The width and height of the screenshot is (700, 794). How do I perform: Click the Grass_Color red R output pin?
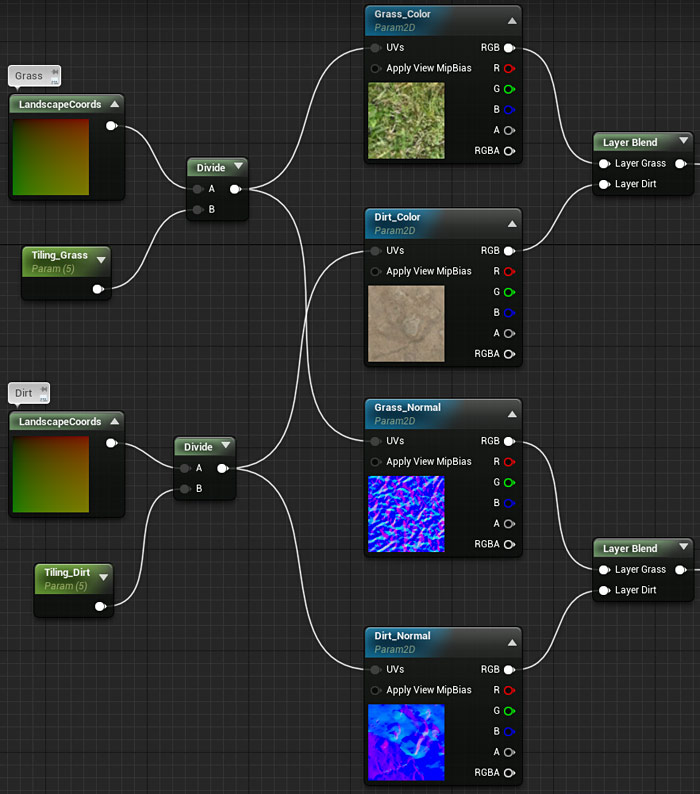[509, 68]
